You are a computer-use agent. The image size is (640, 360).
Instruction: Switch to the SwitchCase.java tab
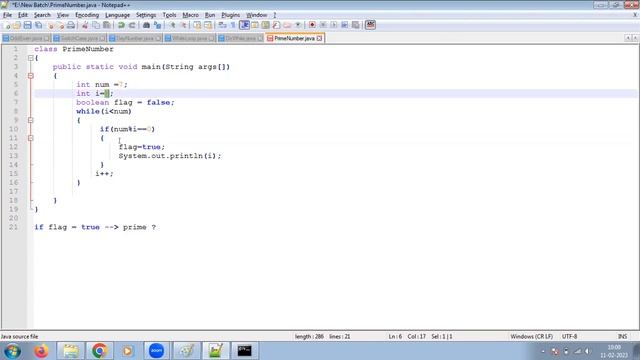(x=79, y=38)
